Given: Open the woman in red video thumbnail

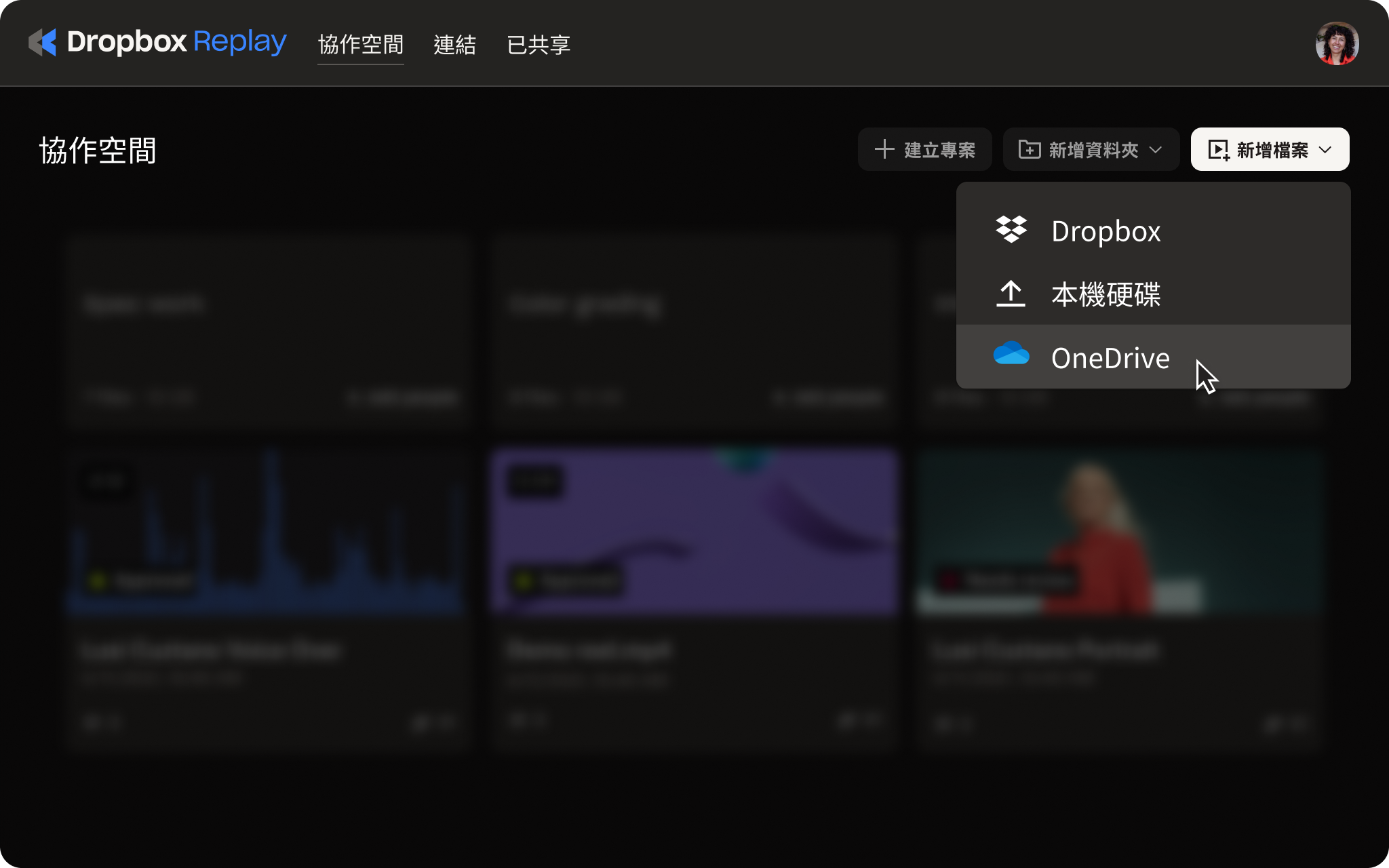Looking at the screenshot, I should [x=1120, y=531].
